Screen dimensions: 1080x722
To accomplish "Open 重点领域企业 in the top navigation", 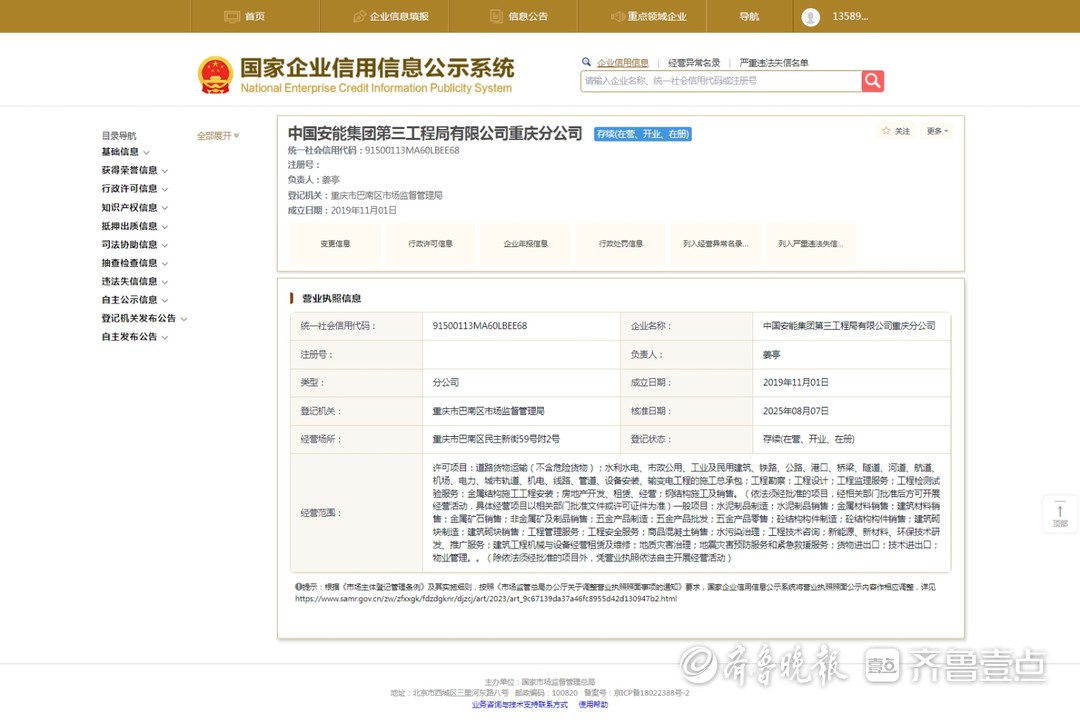I will [x=648, y=17].
